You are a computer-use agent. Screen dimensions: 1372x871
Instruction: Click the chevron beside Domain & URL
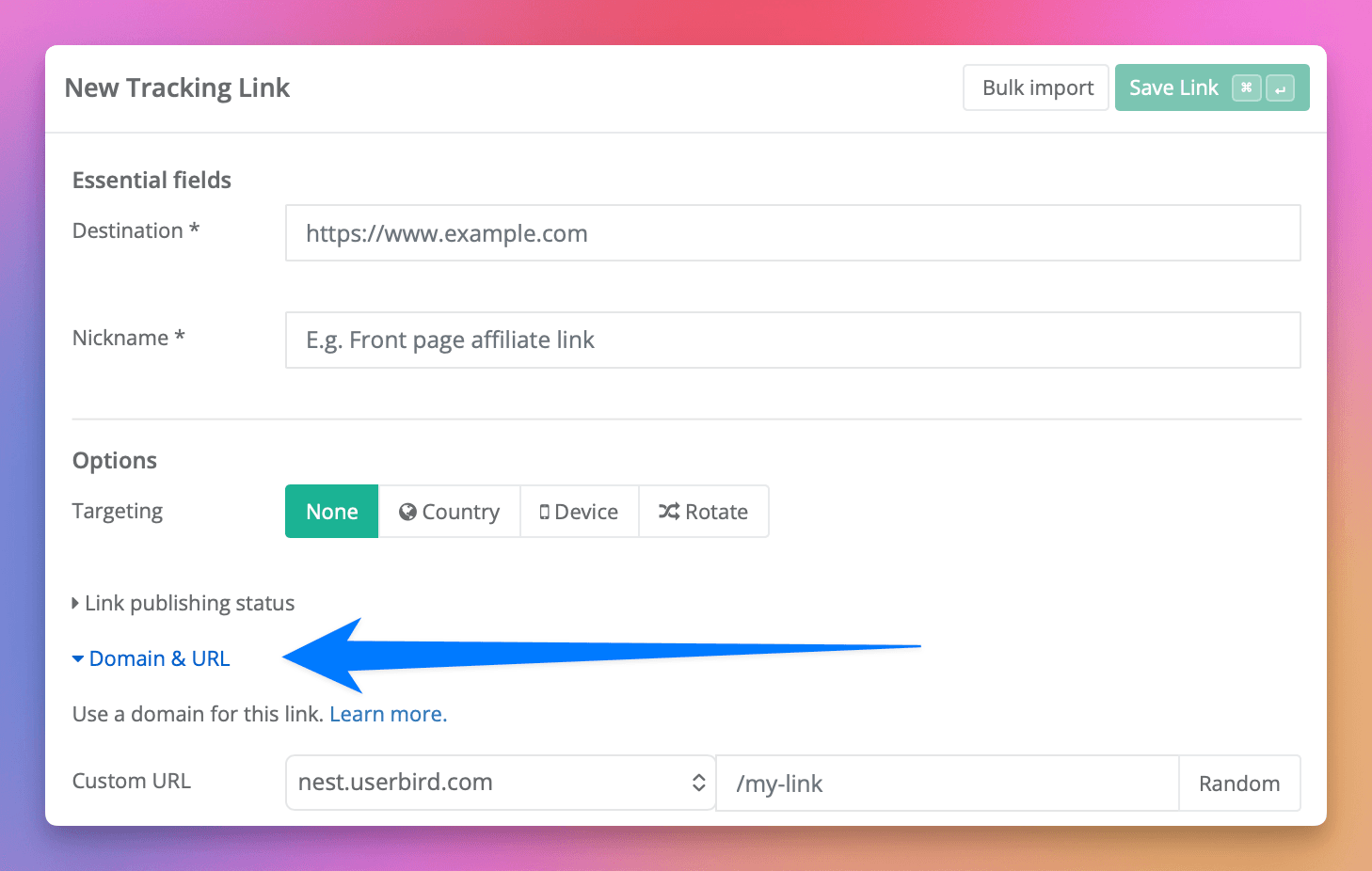77,658
